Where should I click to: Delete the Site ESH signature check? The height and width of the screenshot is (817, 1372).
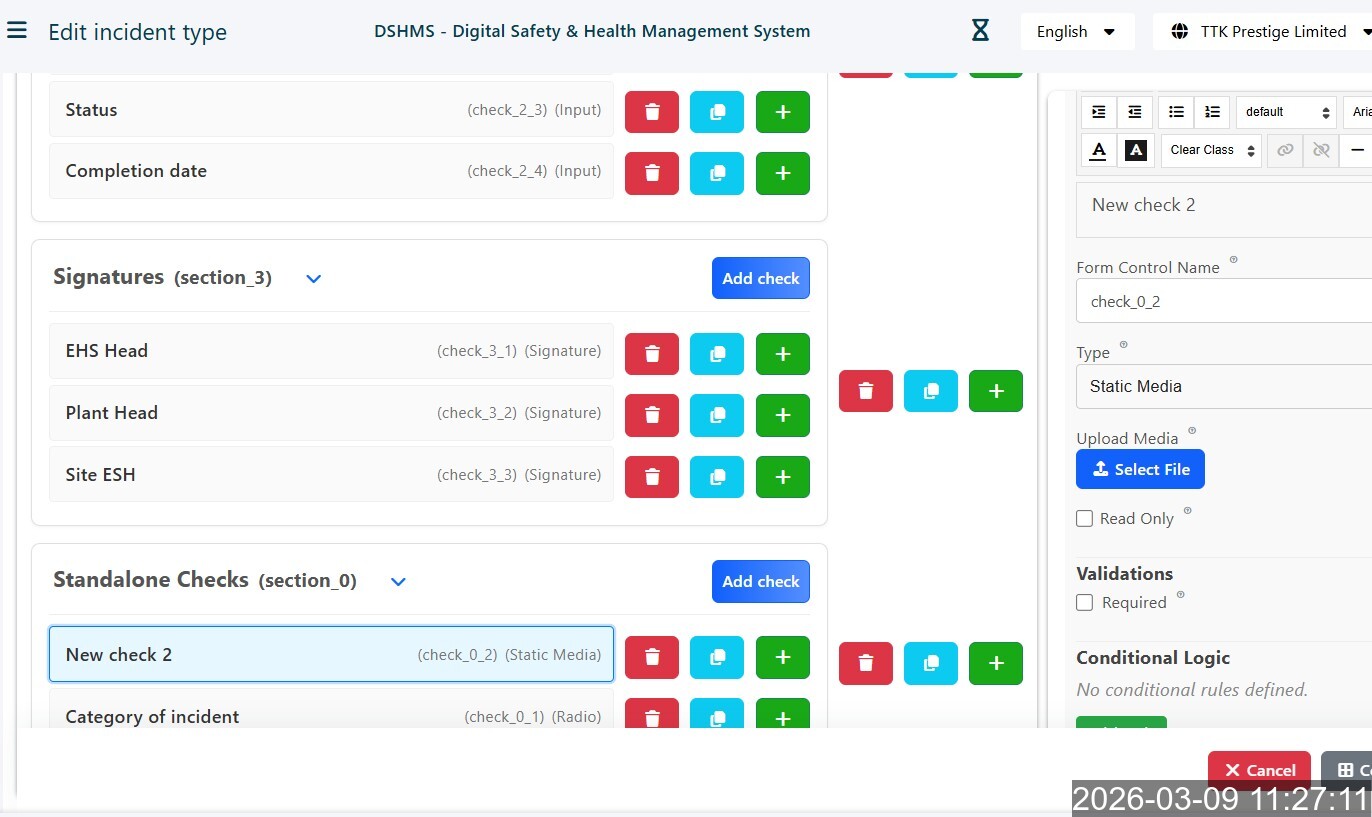coord(652,477)
